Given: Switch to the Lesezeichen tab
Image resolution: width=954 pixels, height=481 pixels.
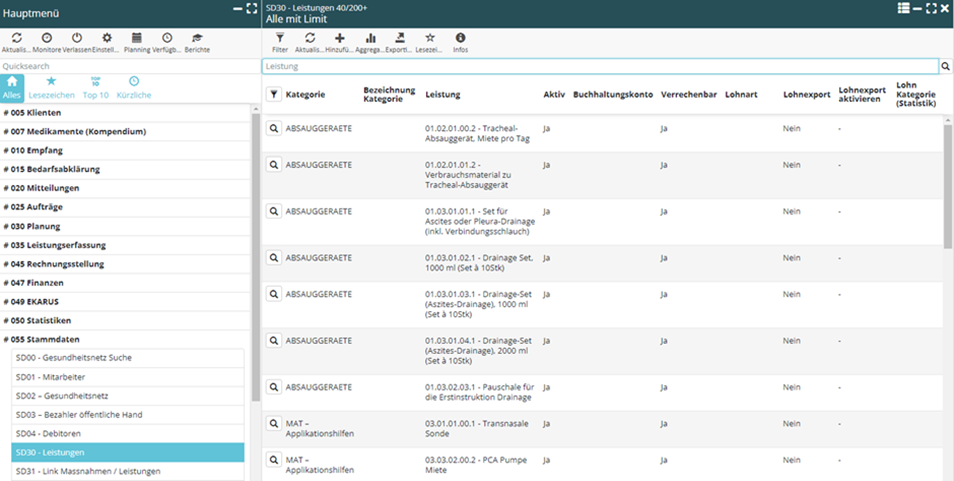Looking at the screenshot, I should point(51,87).
